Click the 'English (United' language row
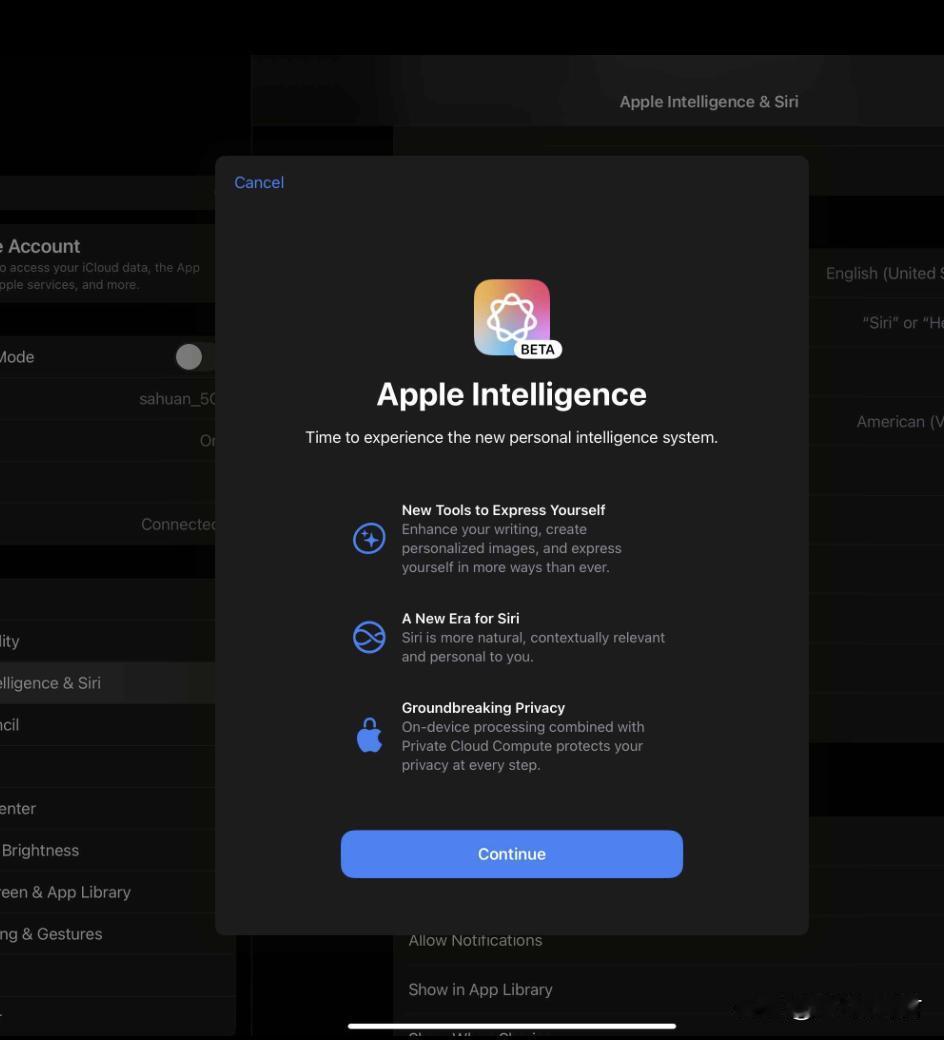This screenshot has width=944, height=1040. (x=876, y=273)
